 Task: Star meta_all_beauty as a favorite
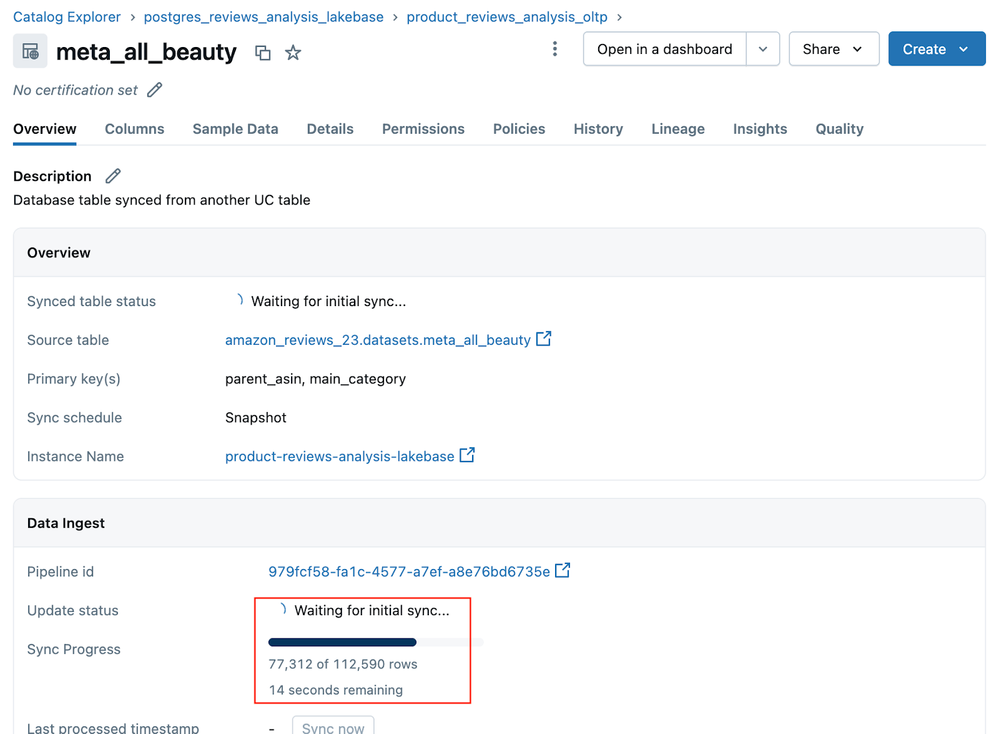pyautogui.click(x=293, y=53)
